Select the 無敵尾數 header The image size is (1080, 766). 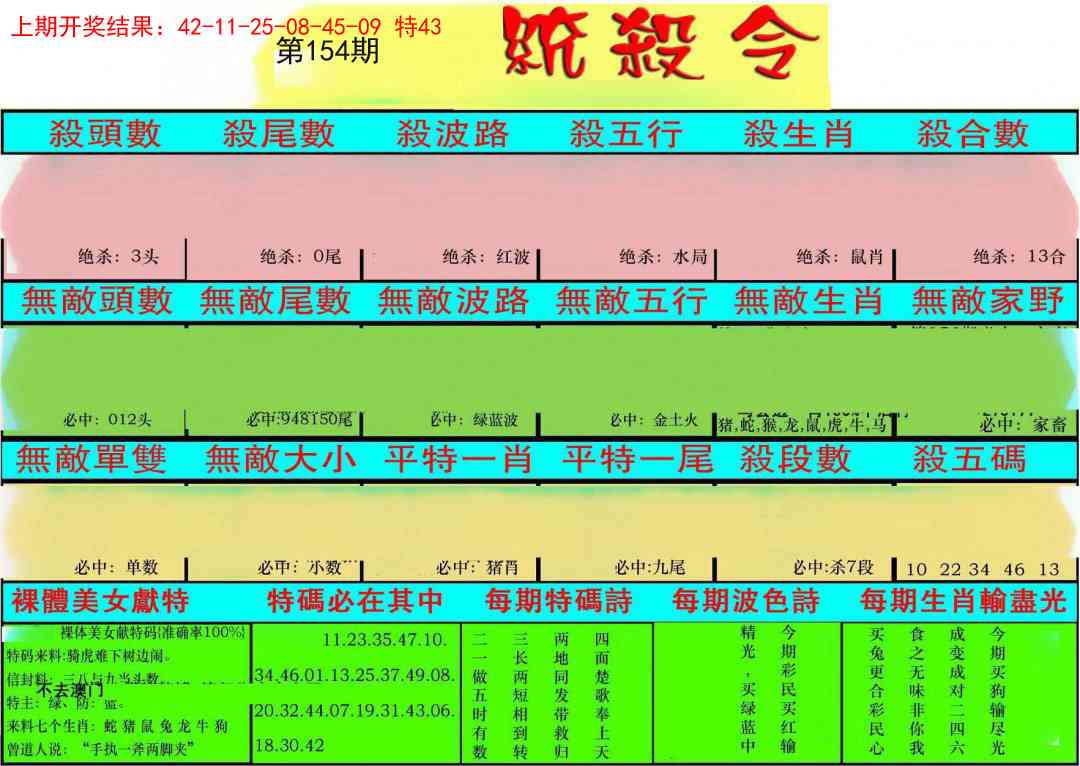tap(275, 301)
